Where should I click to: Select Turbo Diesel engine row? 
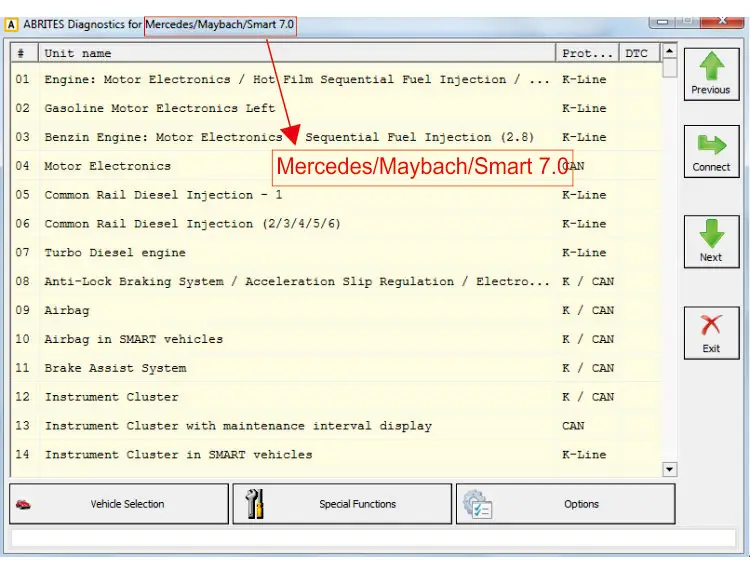(x=336, y=253)
